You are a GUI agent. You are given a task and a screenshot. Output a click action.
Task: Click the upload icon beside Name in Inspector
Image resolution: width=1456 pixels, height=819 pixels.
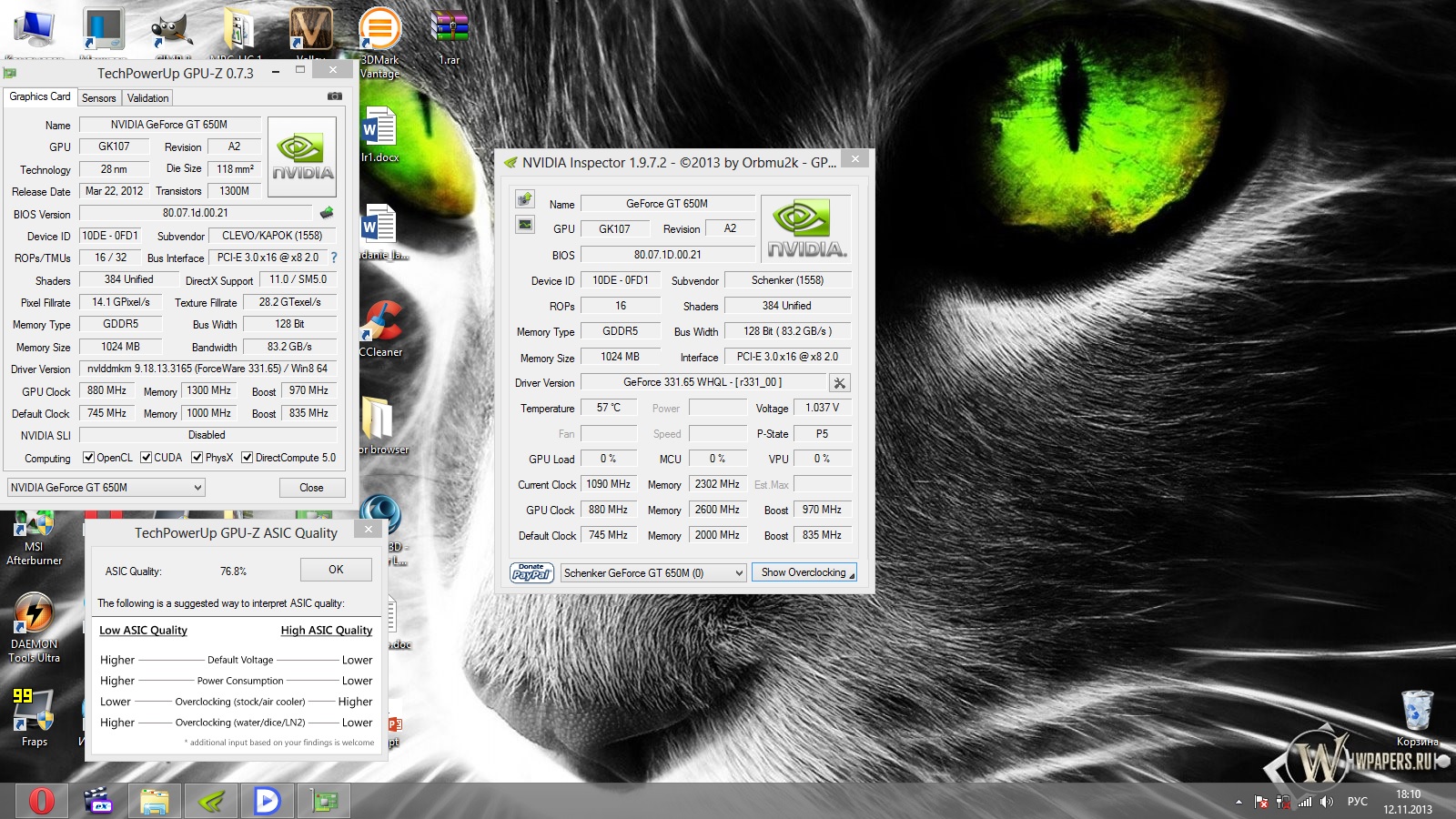(x=525, y=199)
